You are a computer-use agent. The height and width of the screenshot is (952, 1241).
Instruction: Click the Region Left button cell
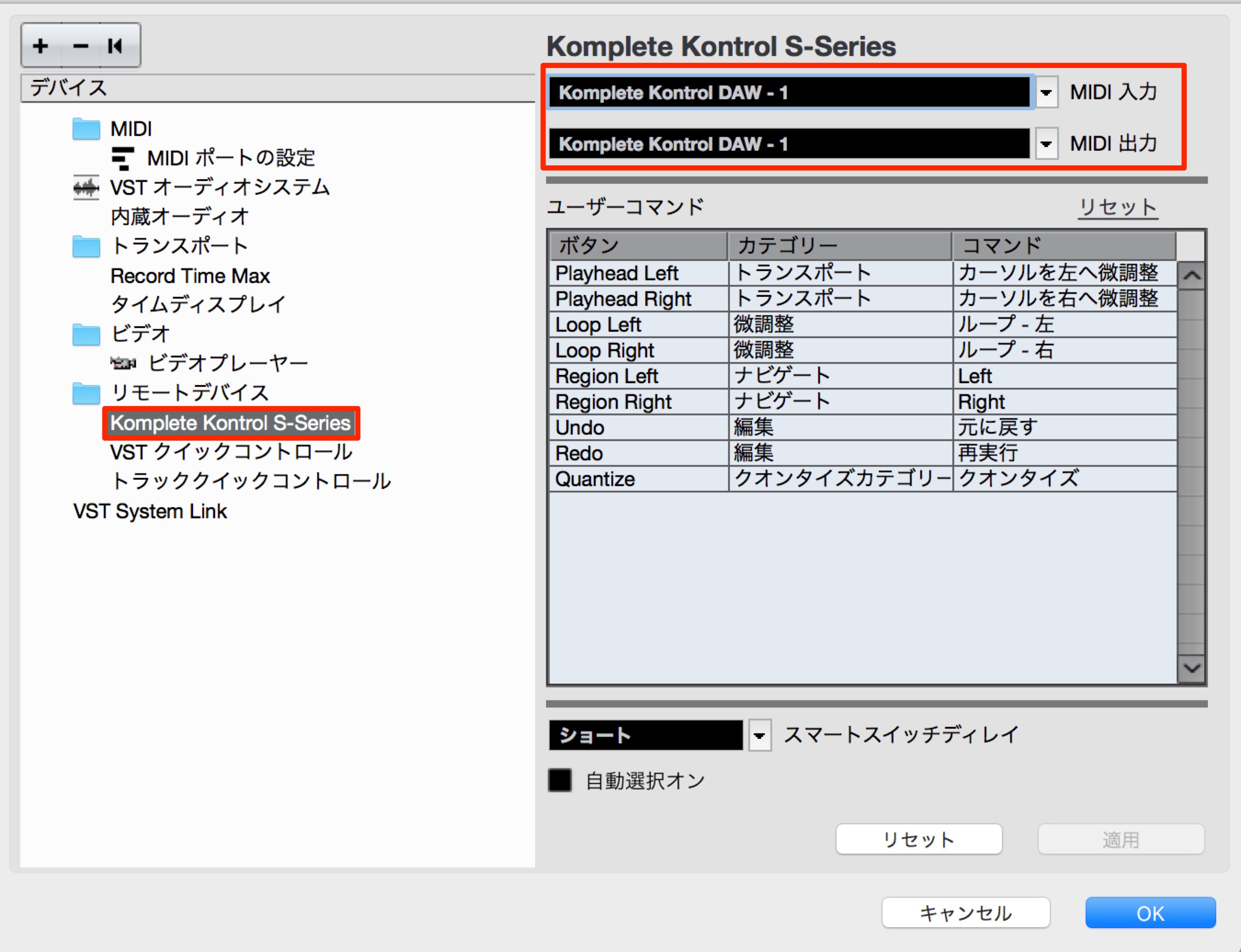click(639, 376)
